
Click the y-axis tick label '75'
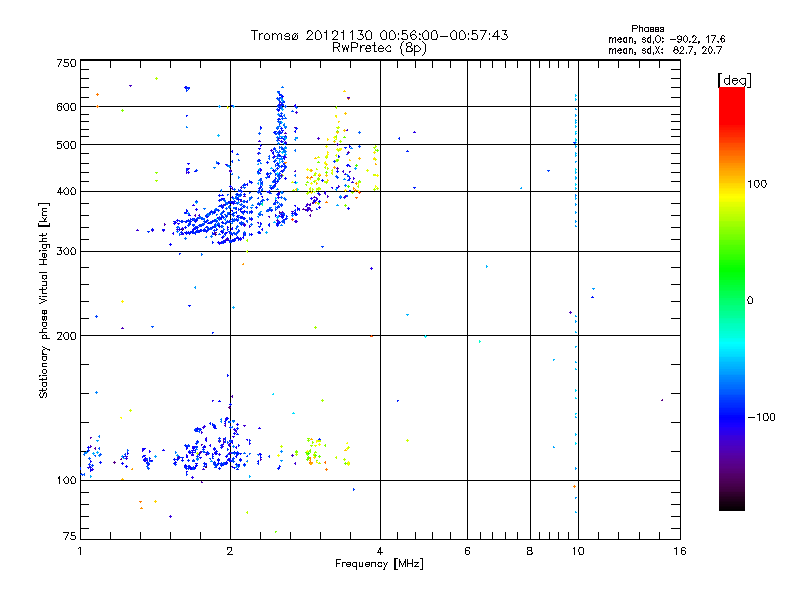pos(70,536)
